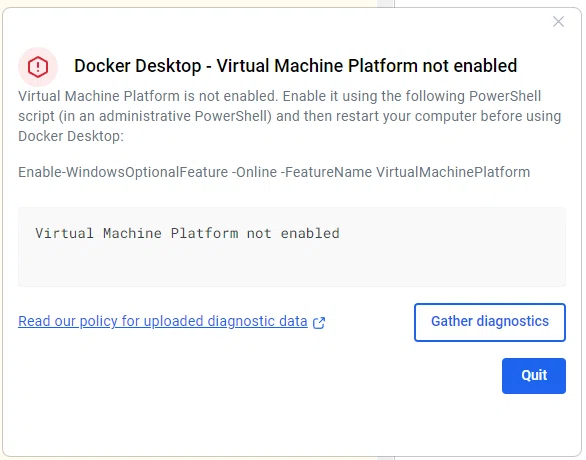Click Gather diagnostics button
Image resolution: width=586 pixels, height=460 pixels.
pos(490,322)
